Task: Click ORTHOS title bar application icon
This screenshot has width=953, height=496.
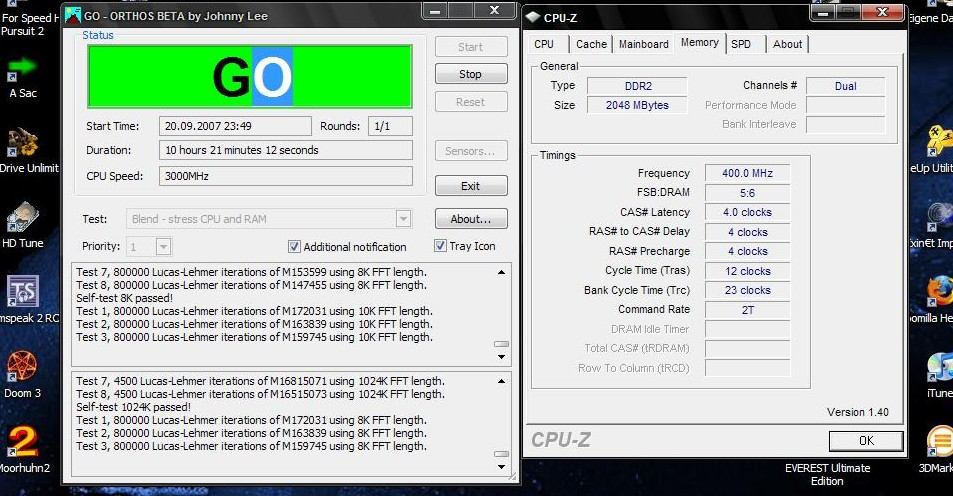Action: click(x=72, y=15)
